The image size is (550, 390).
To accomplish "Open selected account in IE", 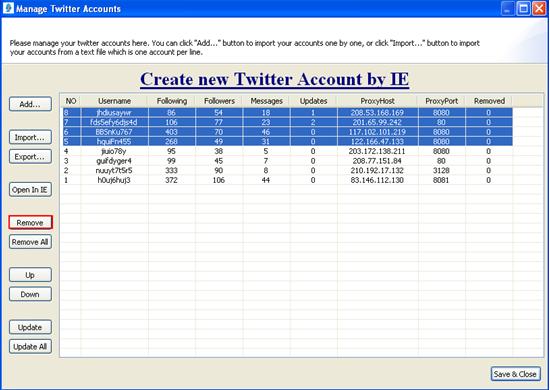I will coord(30,190).
